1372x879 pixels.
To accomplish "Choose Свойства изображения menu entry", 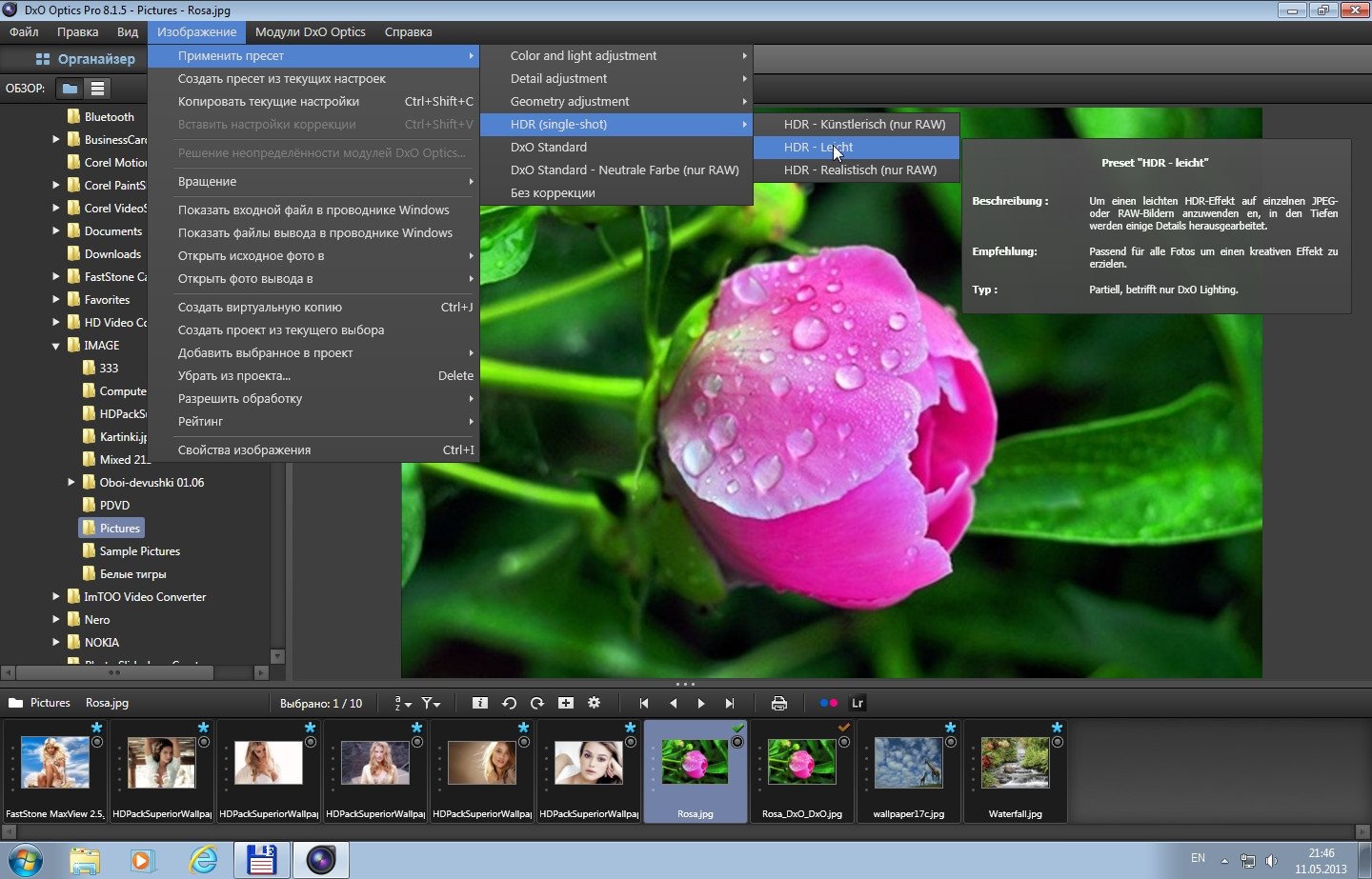I will click(313, 450).
